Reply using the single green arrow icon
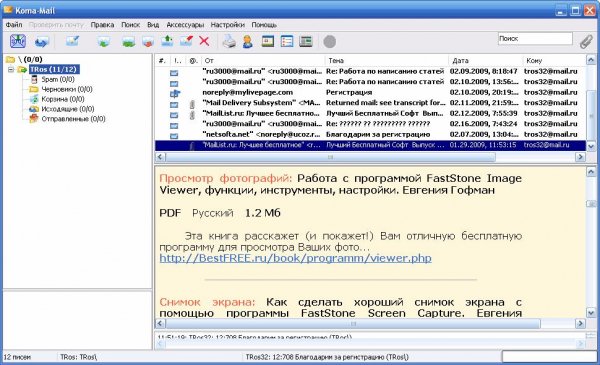The width and height of the screenshot is (600, 365). [x=104, y=41]
